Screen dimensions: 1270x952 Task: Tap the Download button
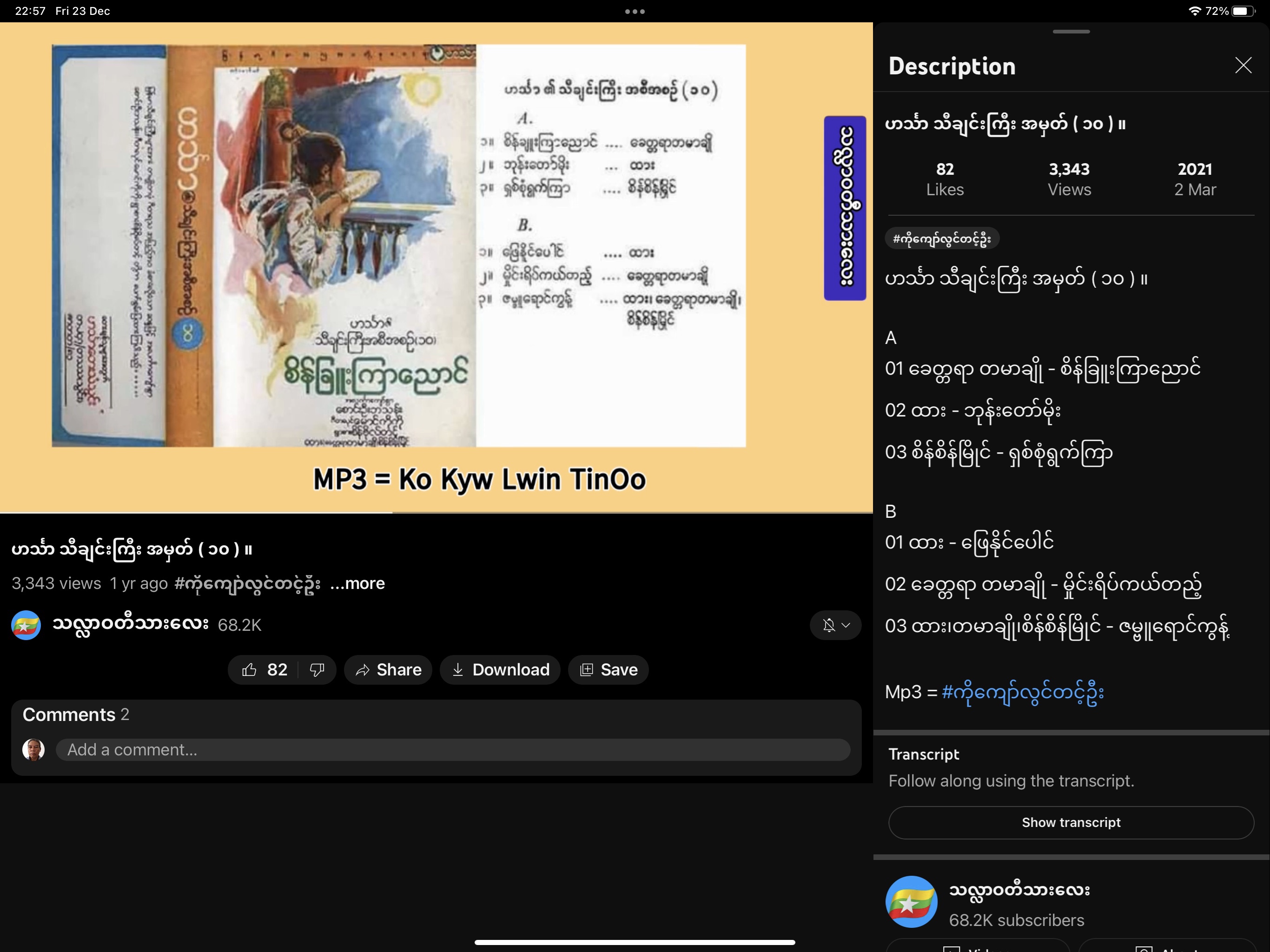(x=500, y=669)
